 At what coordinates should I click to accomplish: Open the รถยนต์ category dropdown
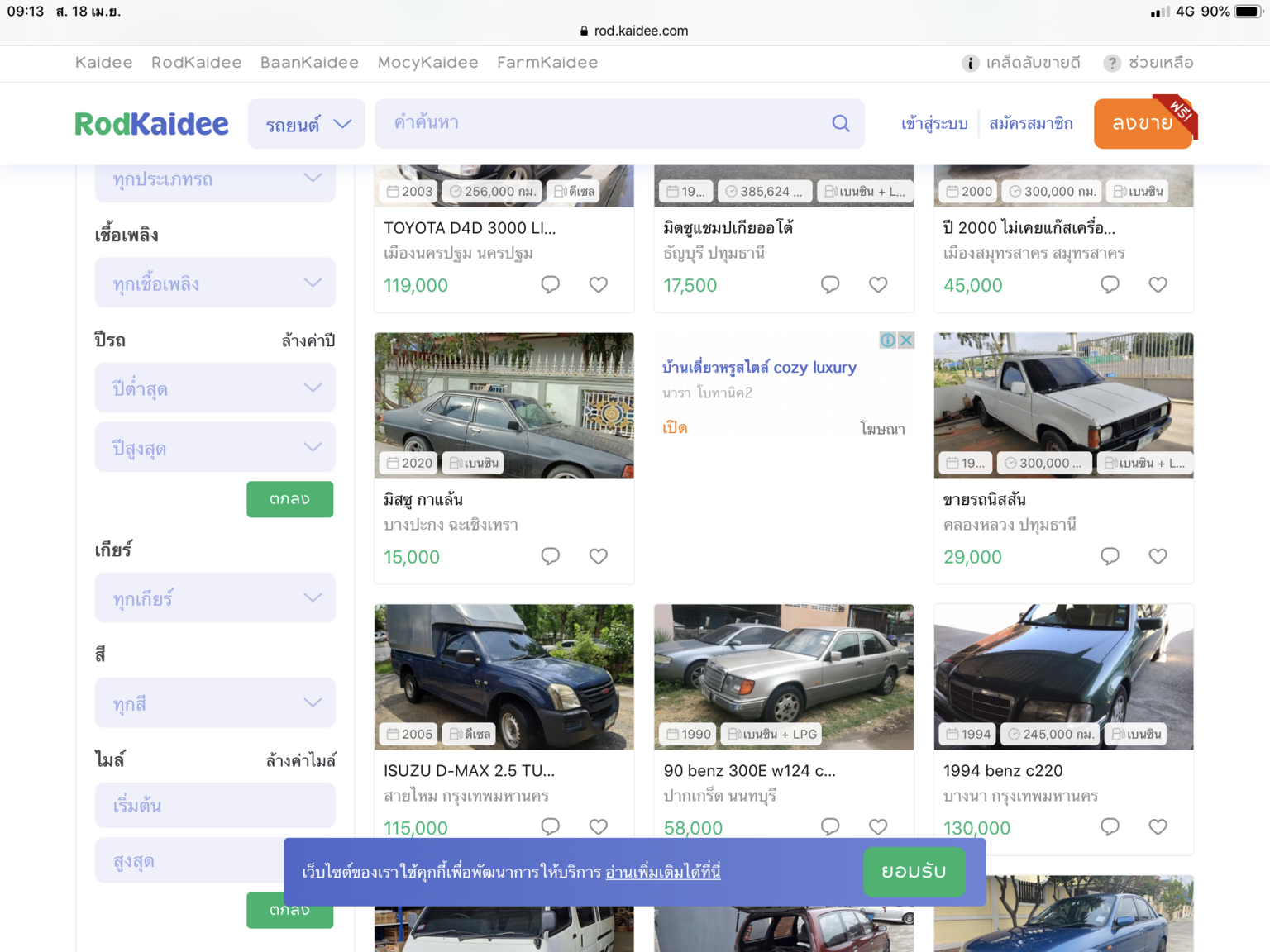[307, 124]
